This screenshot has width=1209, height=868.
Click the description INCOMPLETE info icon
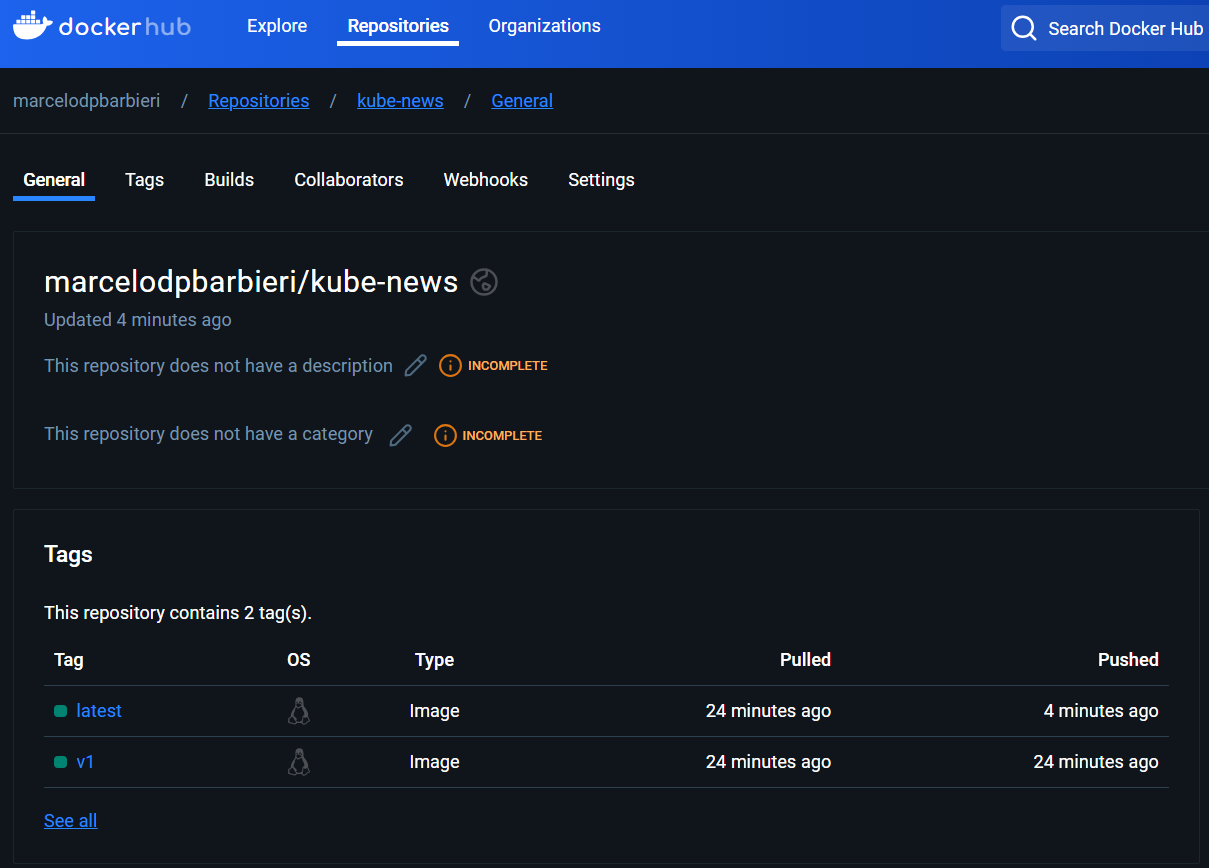coord(450,366)
